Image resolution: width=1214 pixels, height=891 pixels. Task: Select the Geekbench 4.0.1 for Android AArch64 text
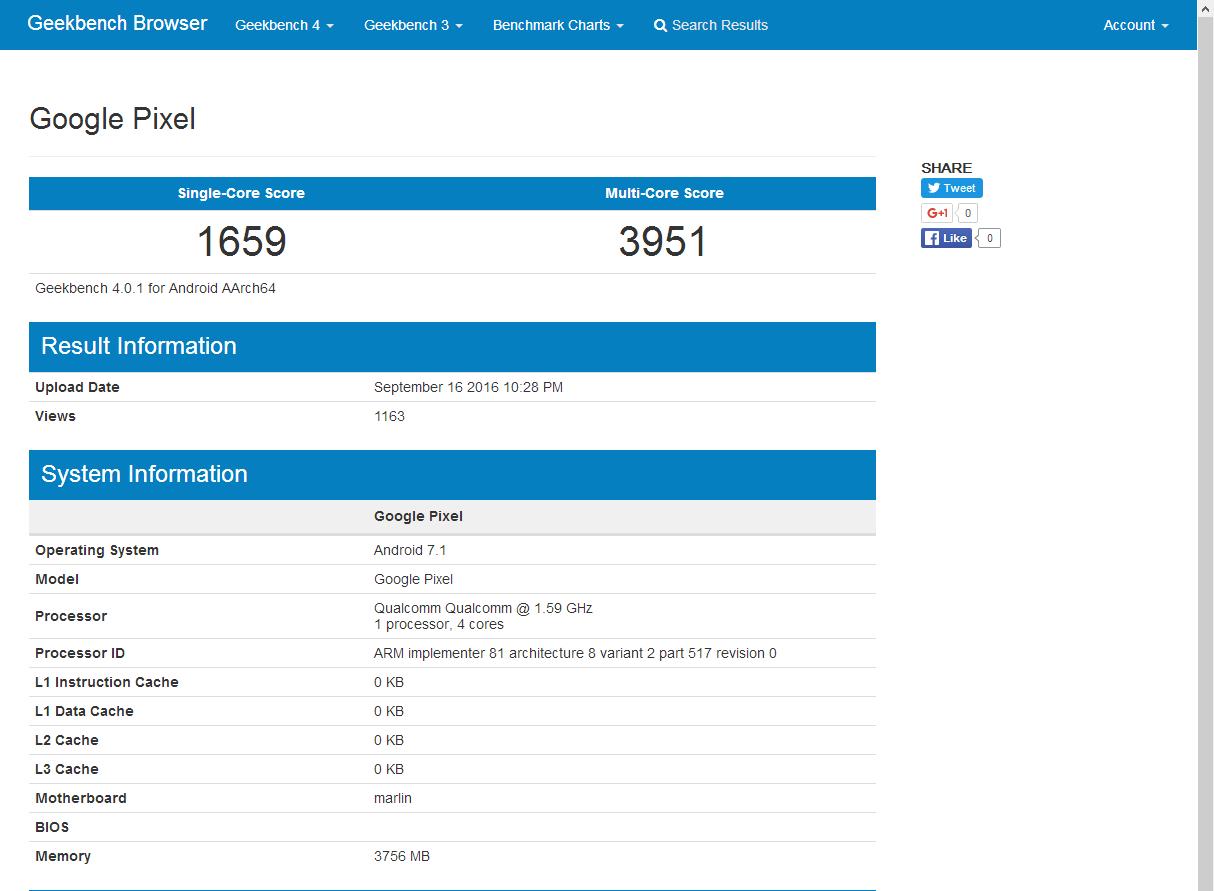coord(155,288)
